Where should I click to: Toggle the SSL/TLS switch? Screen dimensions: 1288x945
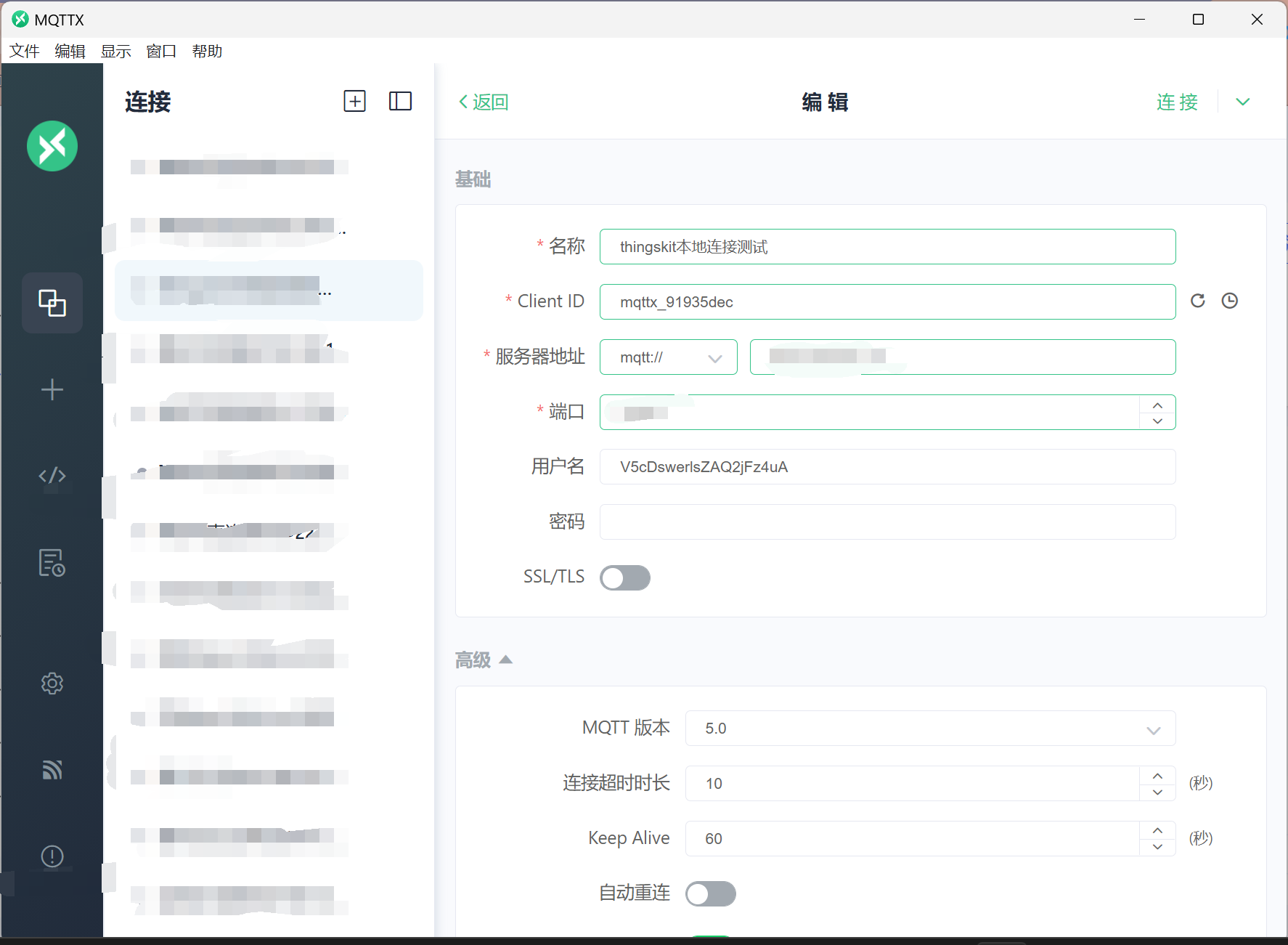point(625,578)
